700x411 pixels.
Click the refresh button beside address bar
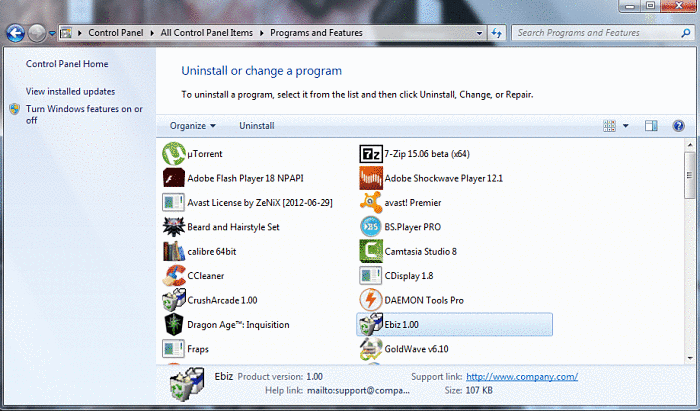click(x=496, y=33)
